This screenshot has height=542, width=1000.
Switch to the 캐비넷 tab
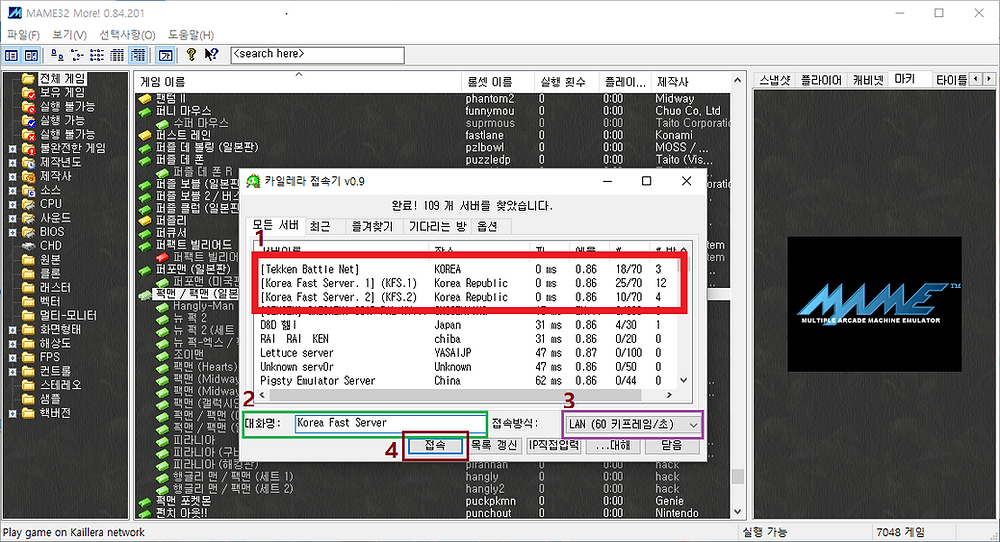tap(868, 80)
